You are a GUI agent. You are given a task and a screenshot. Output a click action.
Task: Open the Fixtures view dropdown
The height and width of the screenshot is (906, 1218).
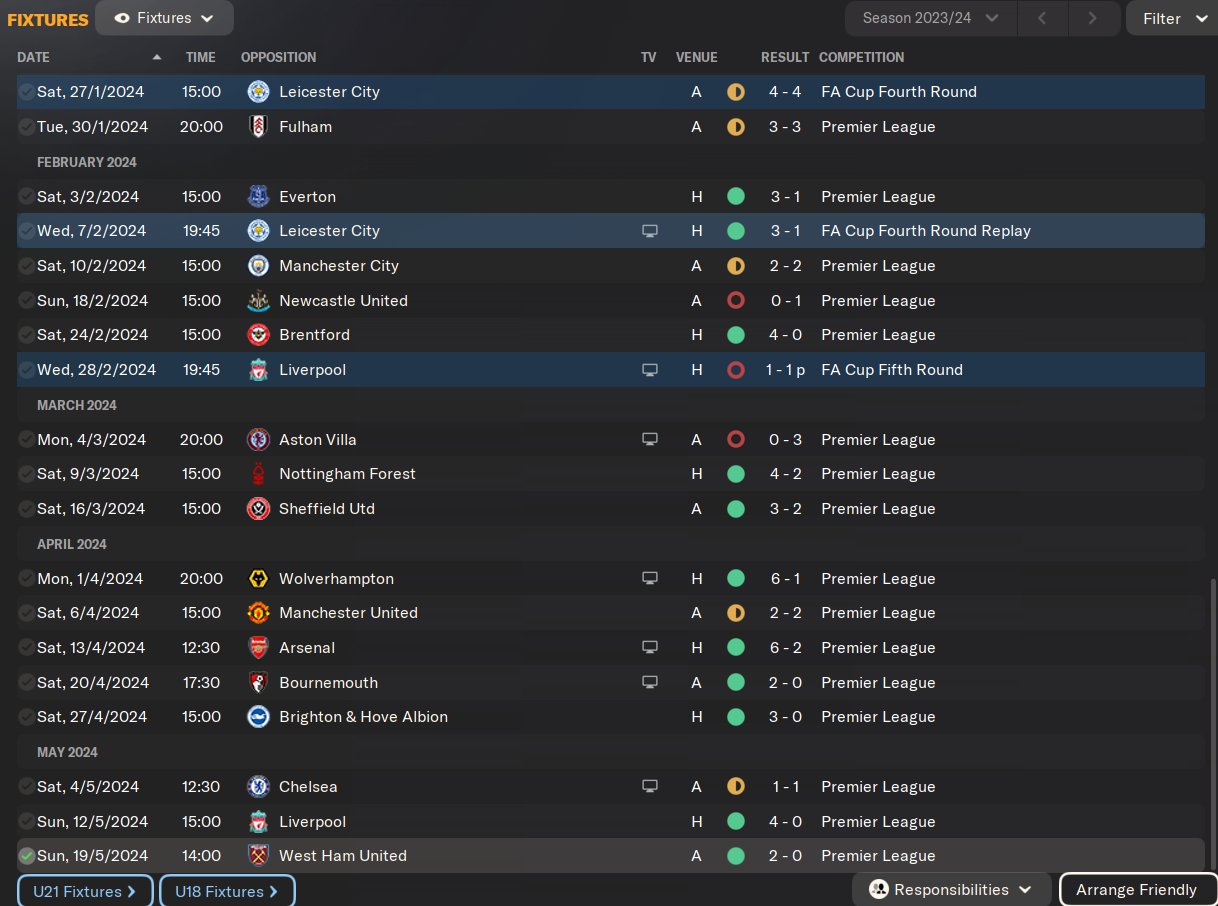coord(164,18)
